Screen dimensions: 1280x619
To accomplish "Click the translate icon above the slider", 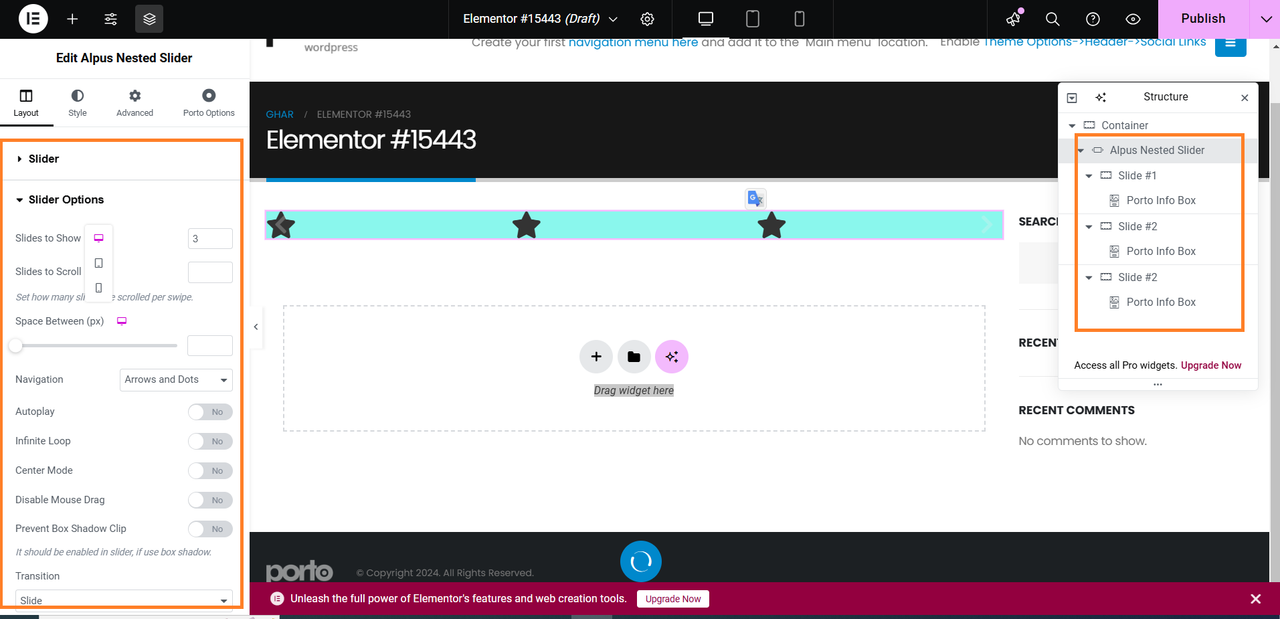I will coord(755,198).
